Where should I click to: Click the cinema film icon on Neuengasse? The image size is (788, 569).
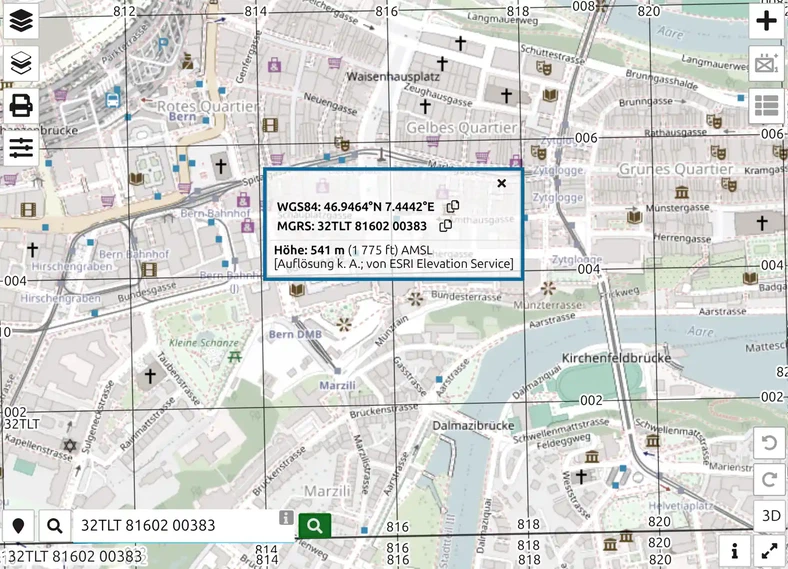click(270, 125)
